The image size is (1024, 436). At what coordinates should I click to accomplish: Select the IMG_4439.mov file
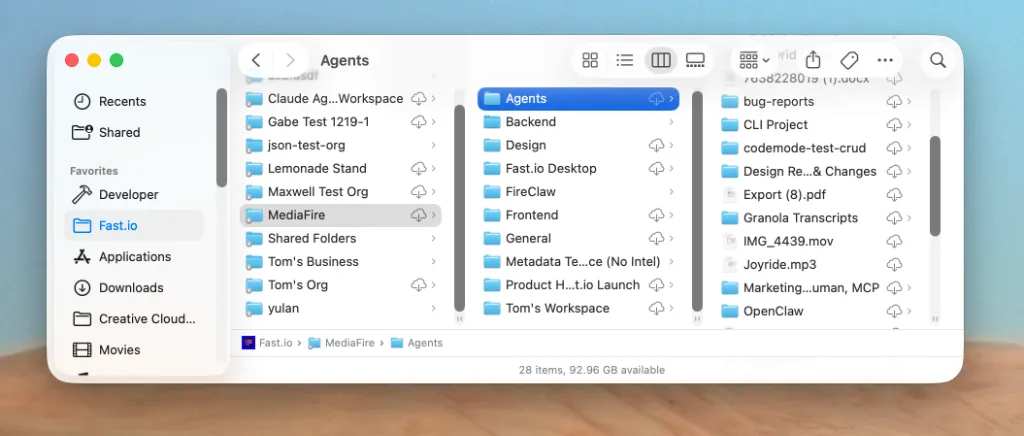816,241
